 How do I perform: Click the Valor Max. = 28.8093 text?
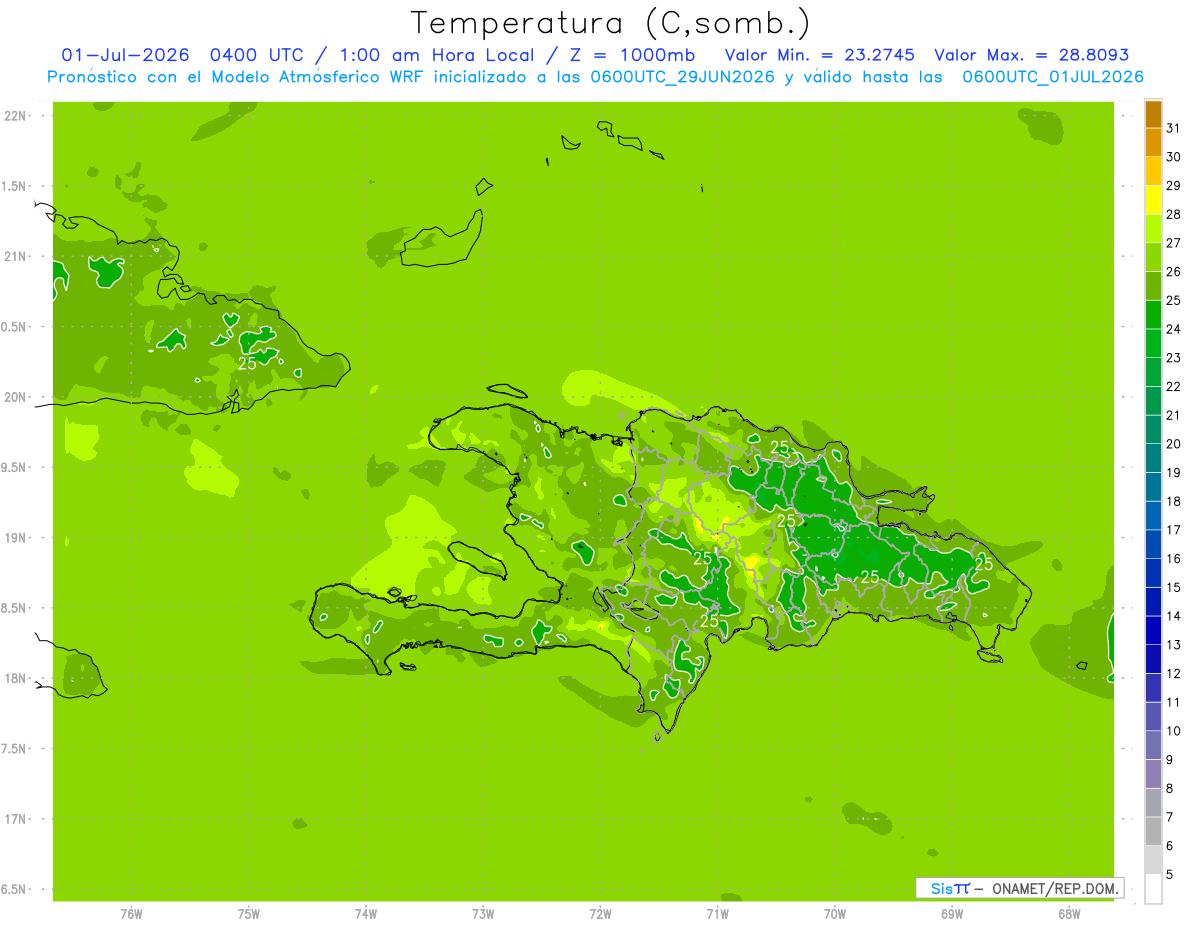(x=1031, y=55)
